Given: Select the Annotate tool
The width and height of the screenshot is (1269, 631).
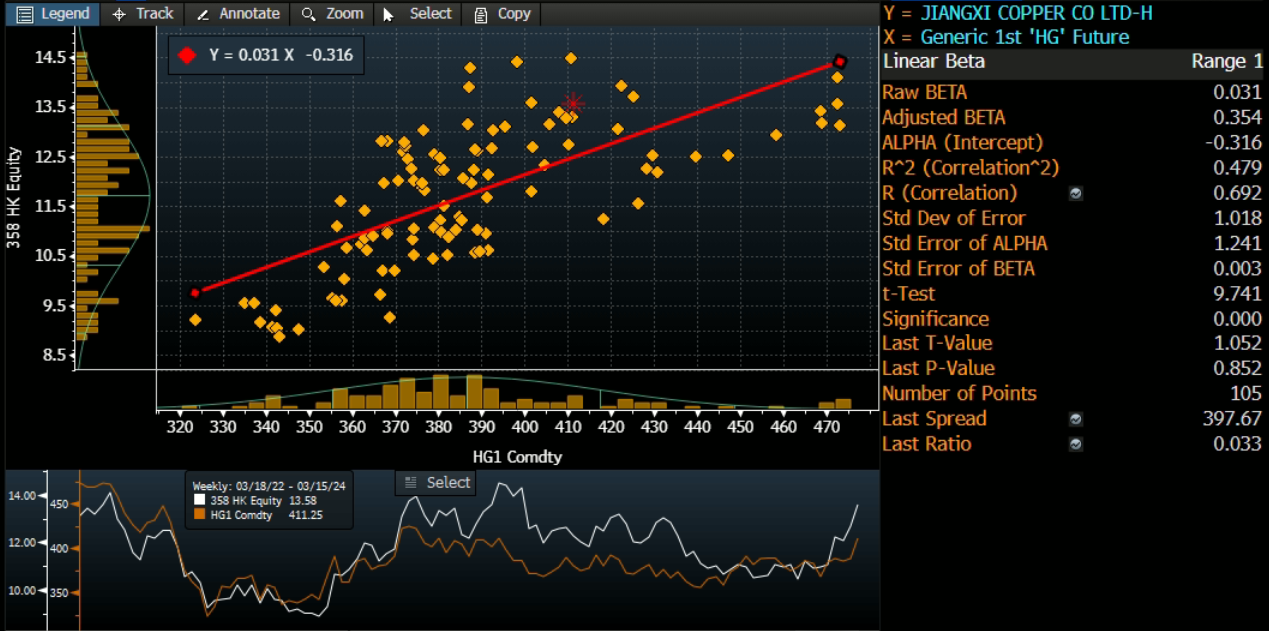Looking at the screenshot, I should (238, 14).
